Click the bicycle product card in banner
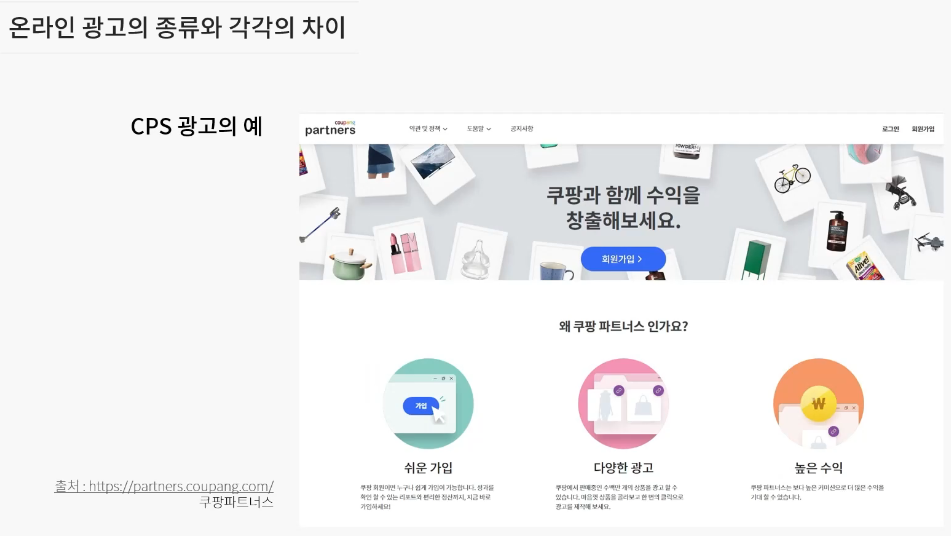The width and height of the screenshot is (951, 536). (x=791, y=178)
